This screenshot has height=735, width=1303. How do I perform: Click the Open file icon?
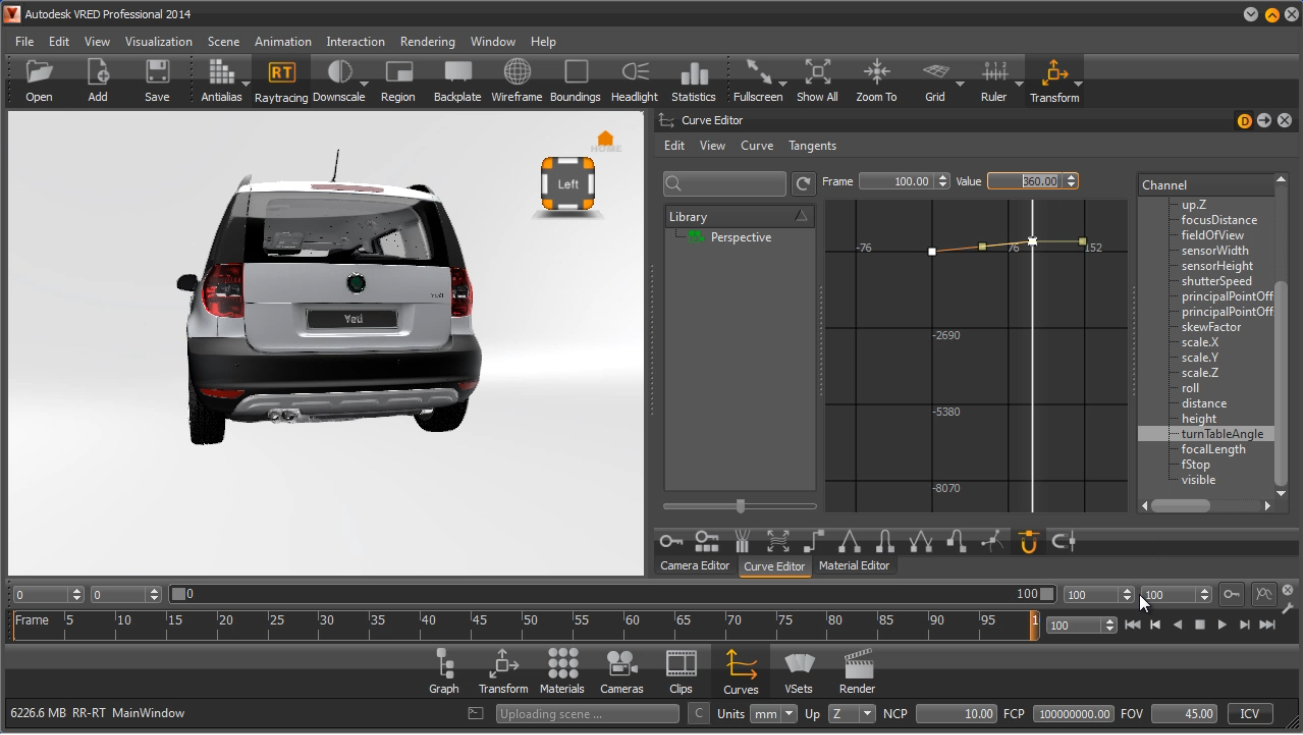tap(39, 73)
